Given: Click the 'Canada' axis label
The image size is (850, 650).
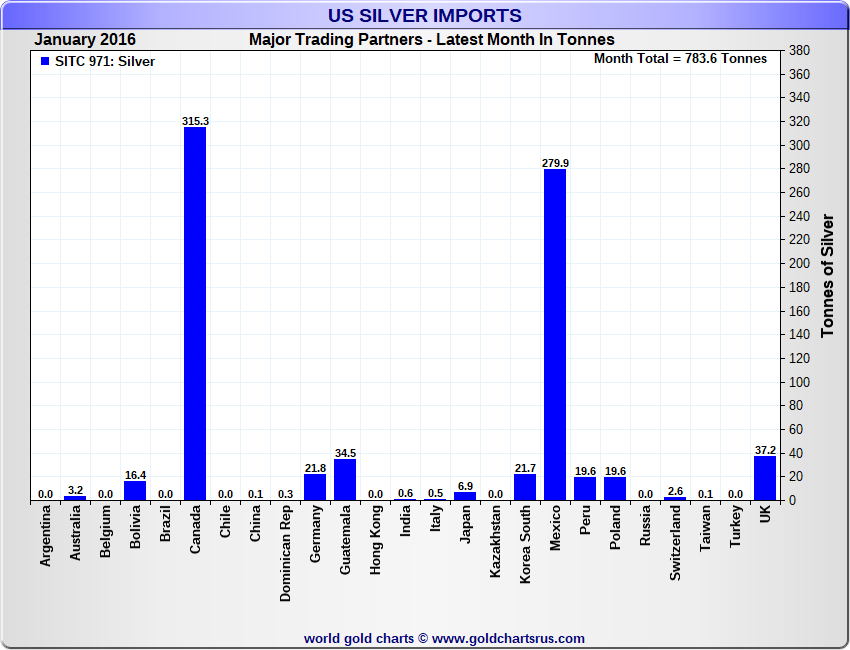Looking at the screenshot, I should click(195, 529).
